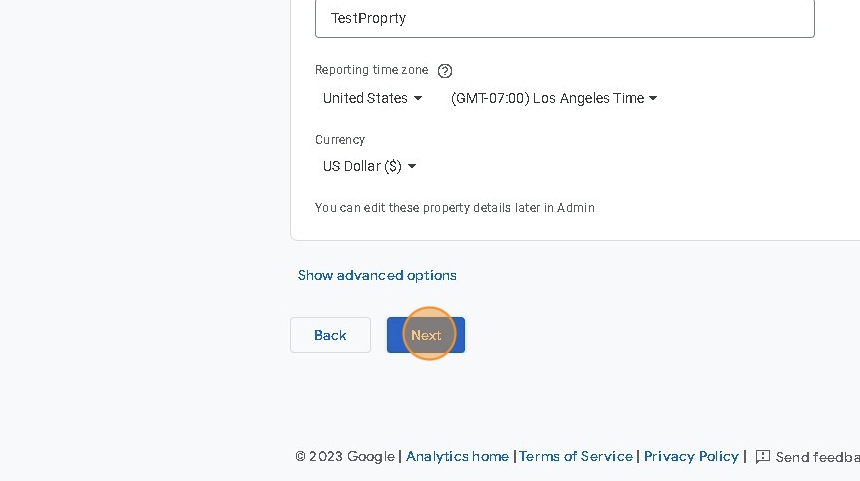860x481 pixels.
Task: Open the Reporting time zone help icon
Action: coord(445,71)
